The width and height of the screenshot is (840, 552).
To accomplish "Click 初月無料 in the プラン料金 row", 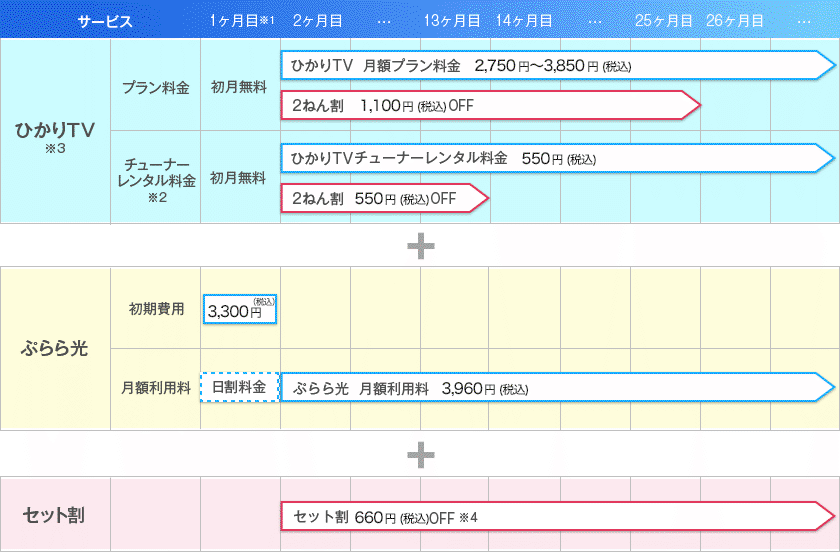I will tap(239, 87).
